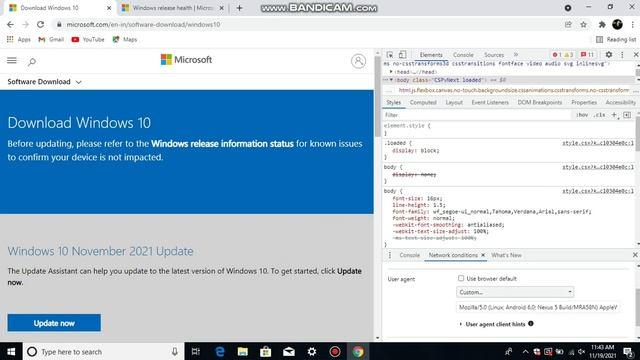Open the Custom user agent dropdown
Image resolution: width=640 pixels, height=360 pixels.
click(515, 292)
